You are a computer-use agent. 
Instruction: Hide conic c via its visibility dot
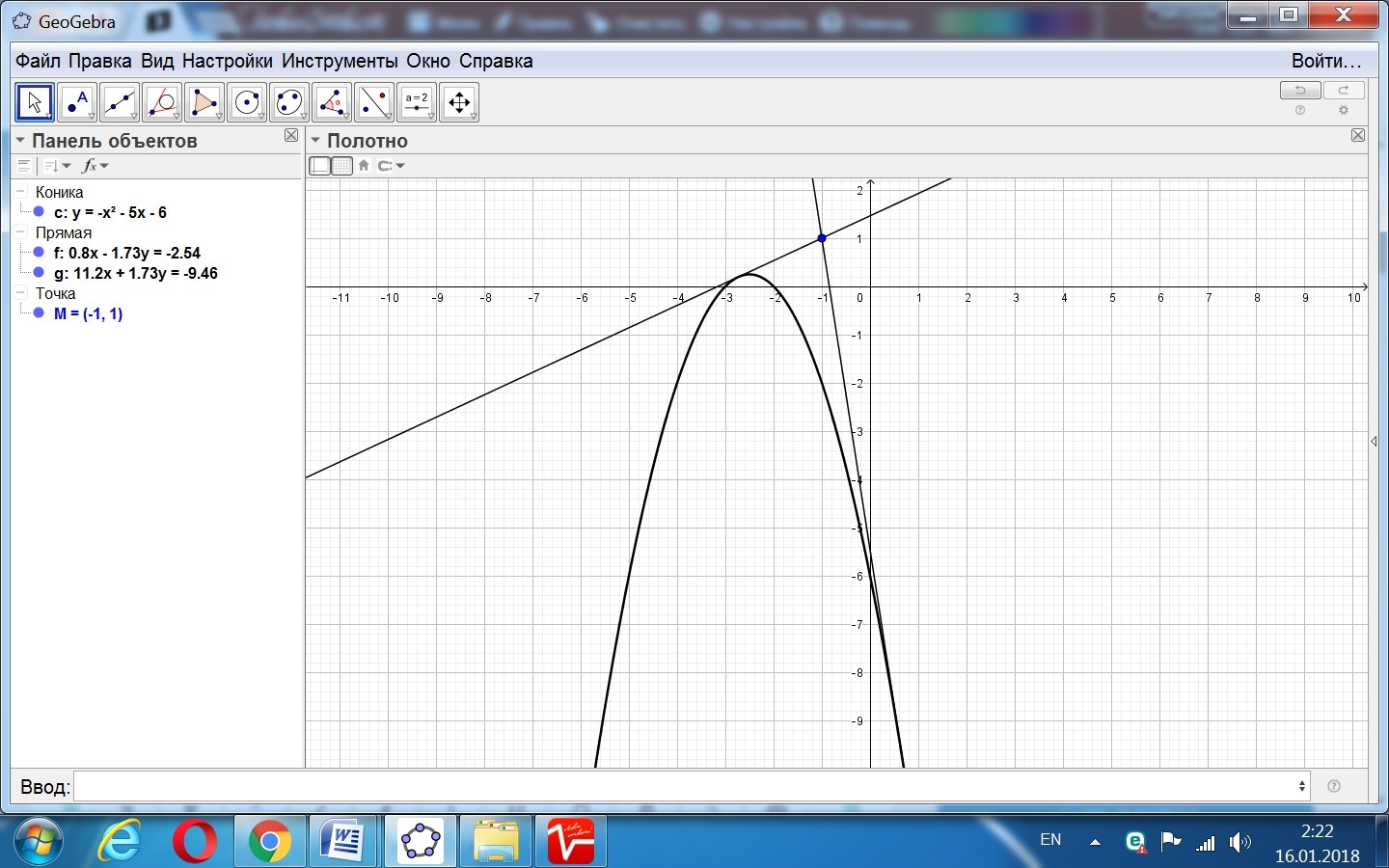pyautogui.click(x=39, y=212)
